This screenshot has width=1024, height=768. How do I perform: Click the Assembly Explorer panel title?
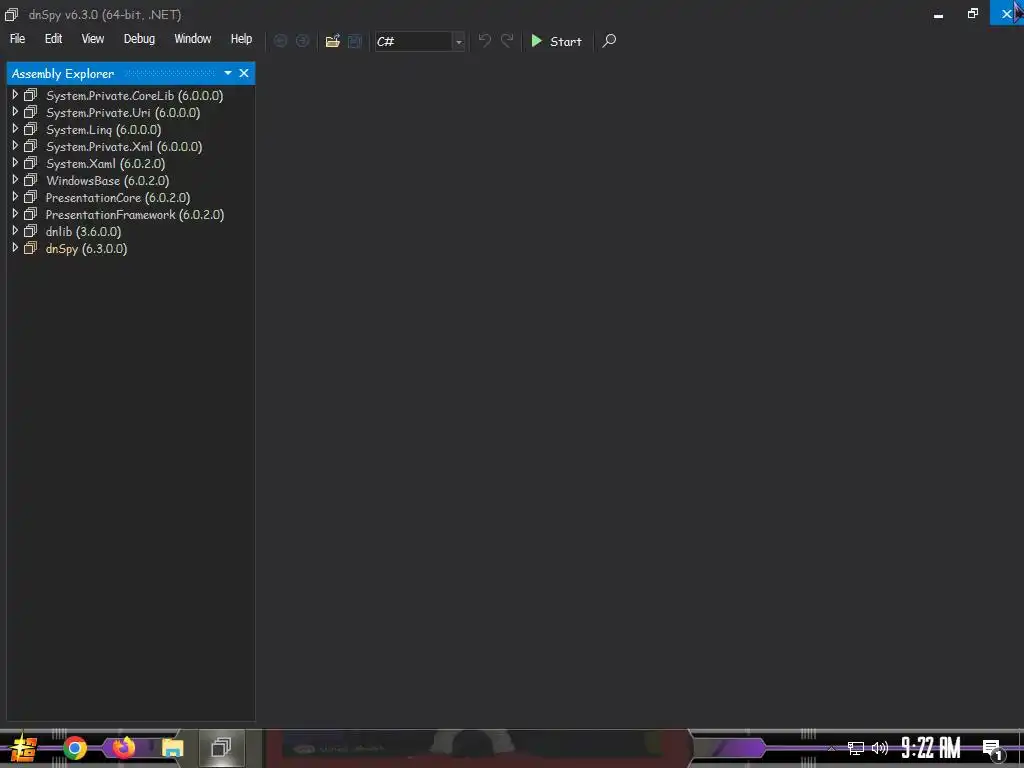[63, 74]
